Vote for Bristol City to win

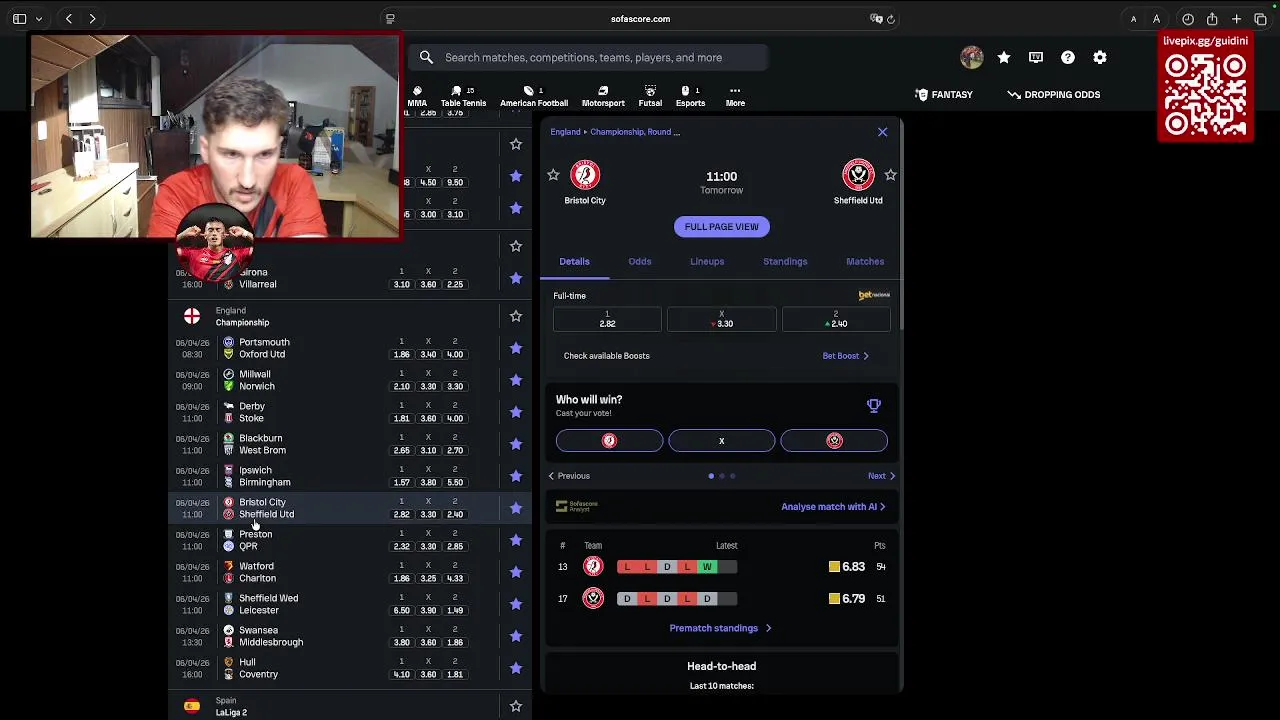(609, 441)
